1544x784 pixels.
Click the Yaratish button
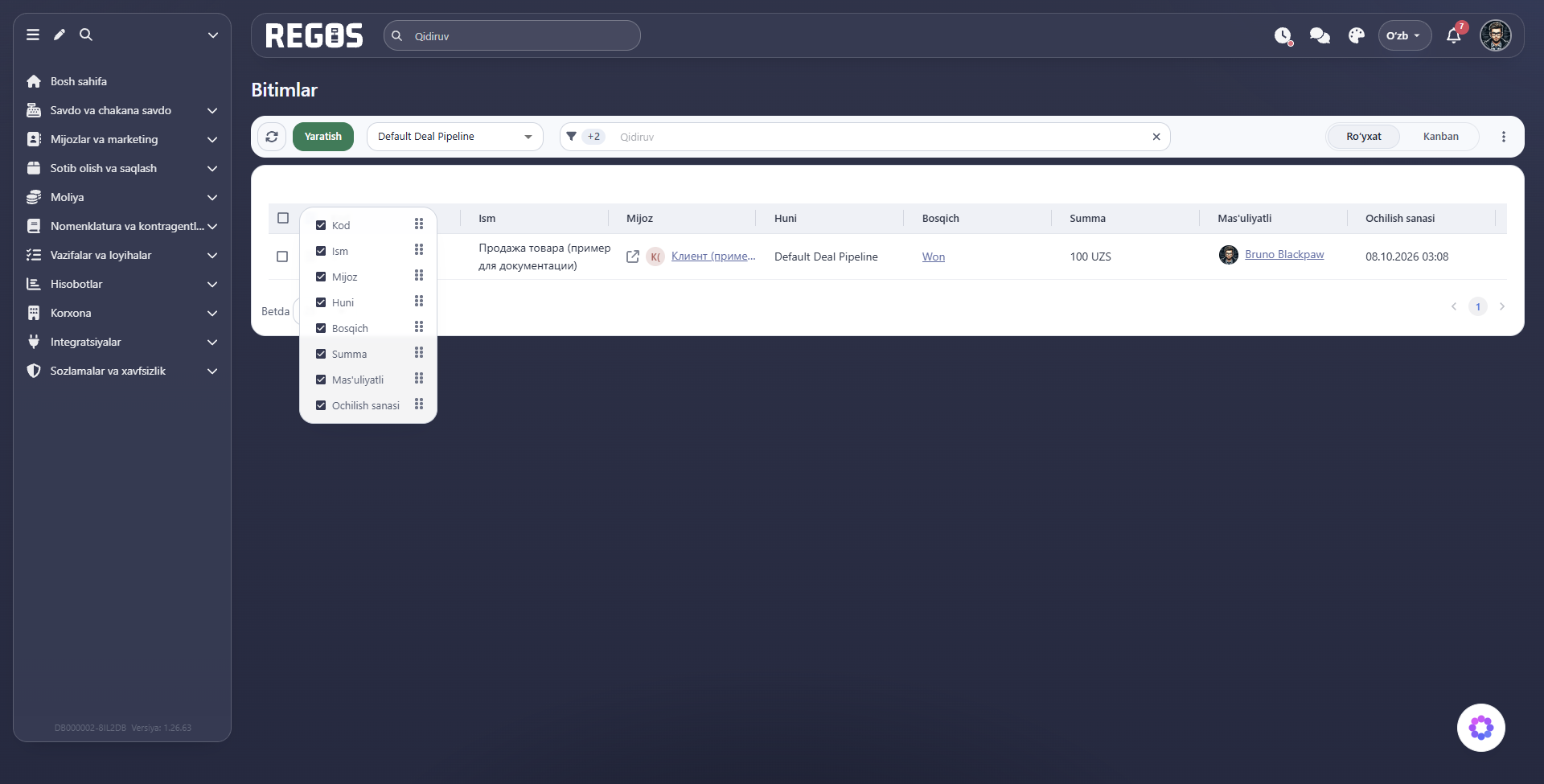(x=323, y=137)
